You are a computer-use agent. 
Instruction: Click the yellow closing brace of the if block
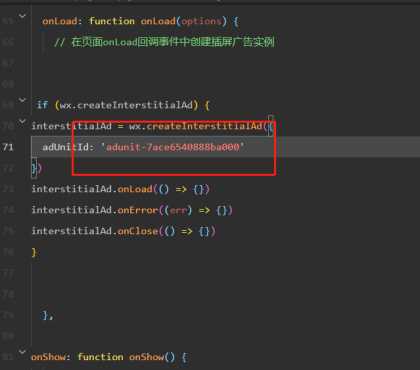(x=34, y=252)
